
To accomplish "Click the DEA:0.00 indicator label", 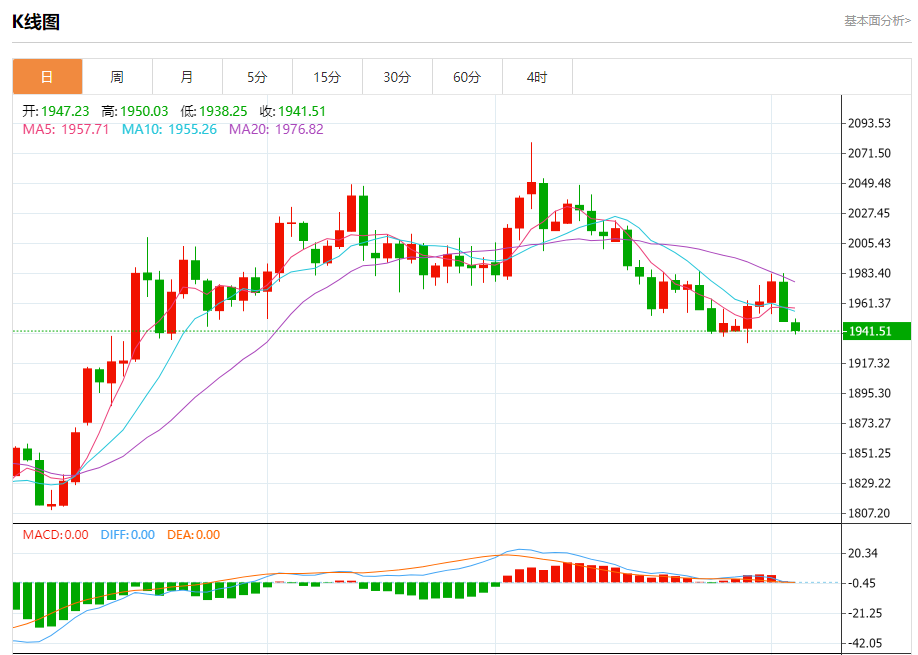I will (193, 534).
